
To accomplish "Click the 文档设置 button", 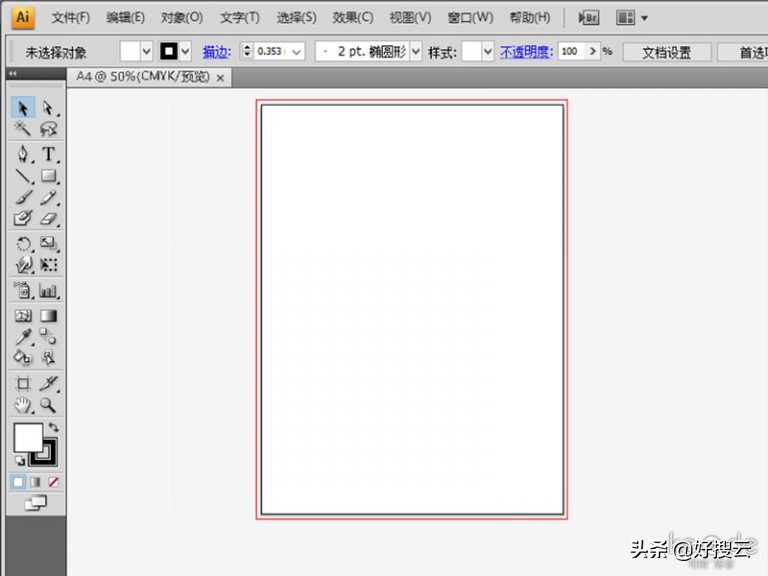I will pos(667,51).
